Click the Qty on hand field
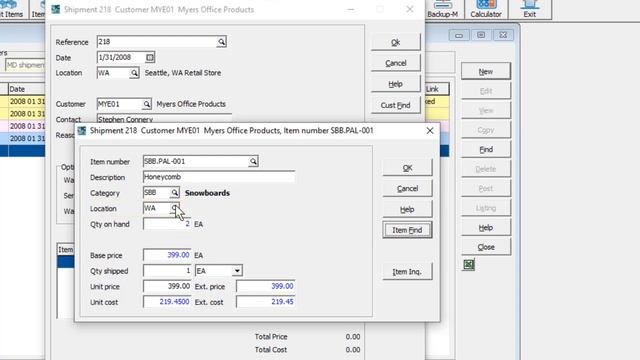This screenshot has height=360, width=640. click(x=167, y=224)
